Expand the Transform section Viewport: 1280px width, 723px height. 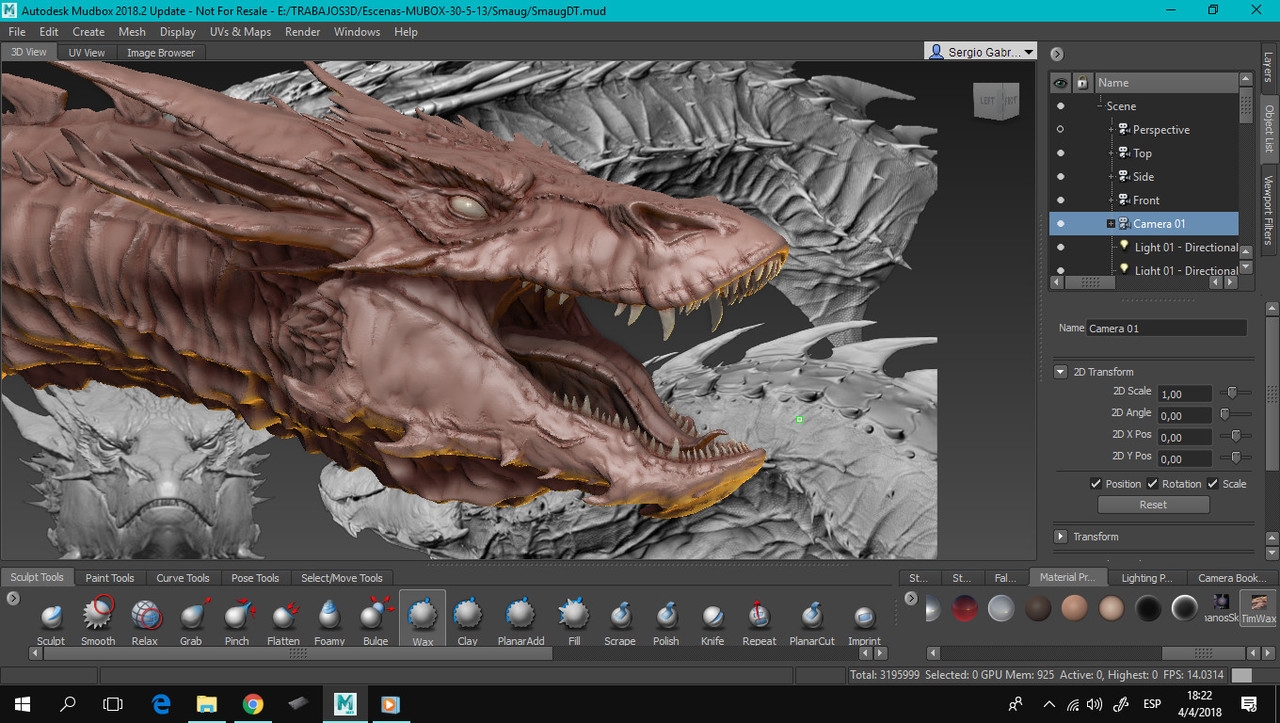point(1061,537)
